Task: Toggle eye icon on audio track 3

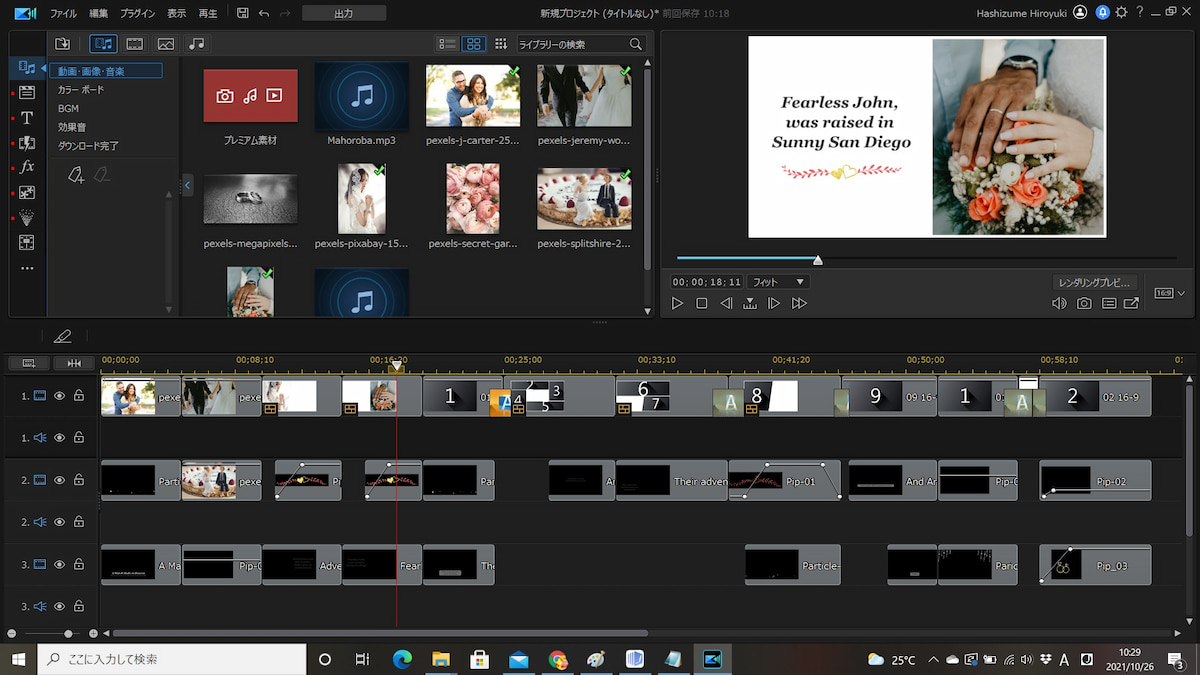Action: [x=59, y=606]
